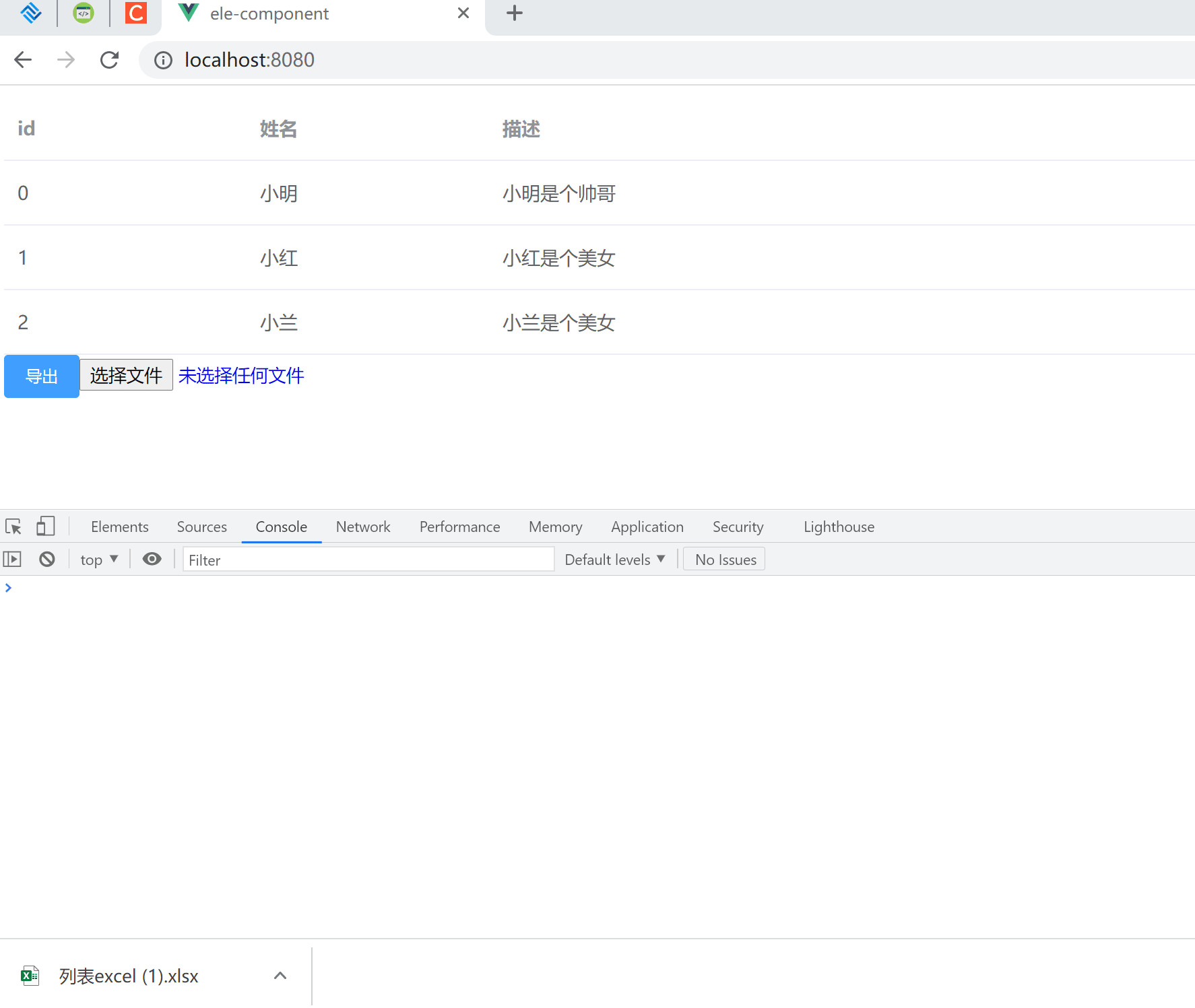Select the Console DevTools tab
1195x1008 pixels.
pos(282,527)
